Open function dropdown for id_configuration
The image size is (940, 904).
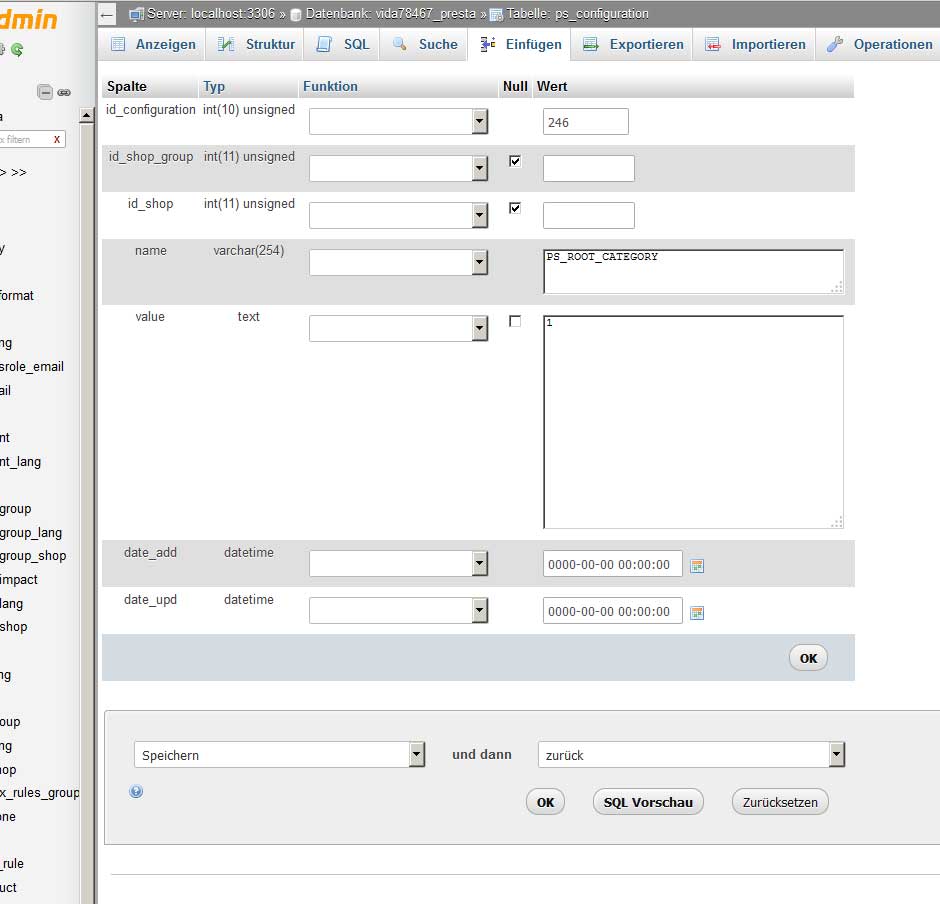point(399,122)
